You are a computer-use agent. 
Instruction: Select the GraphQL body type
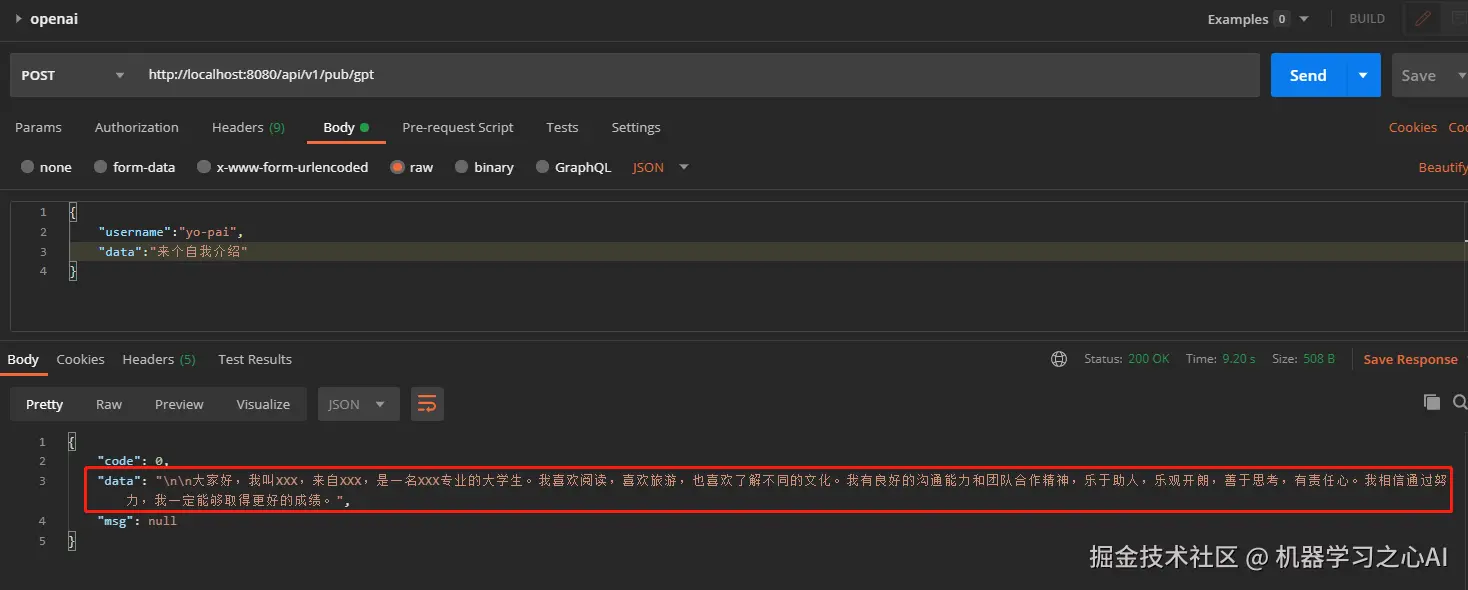pos(573,167)
